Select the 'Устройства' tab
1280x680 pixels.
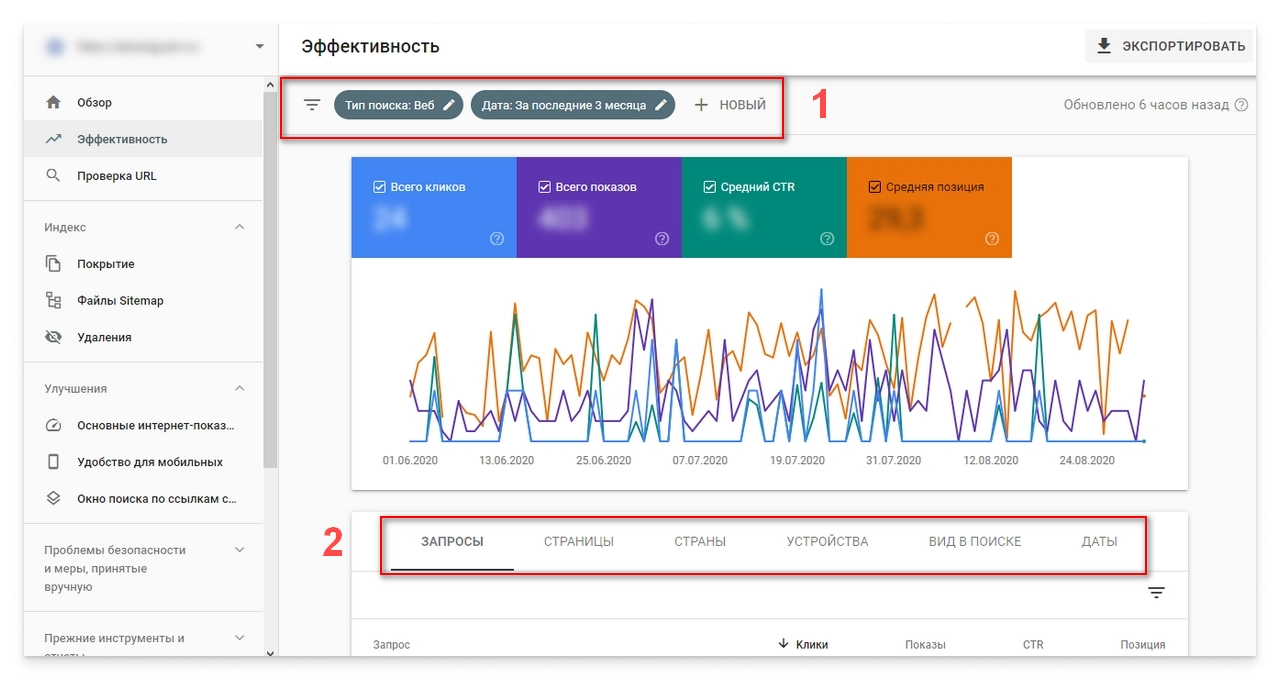pos(827,542)
